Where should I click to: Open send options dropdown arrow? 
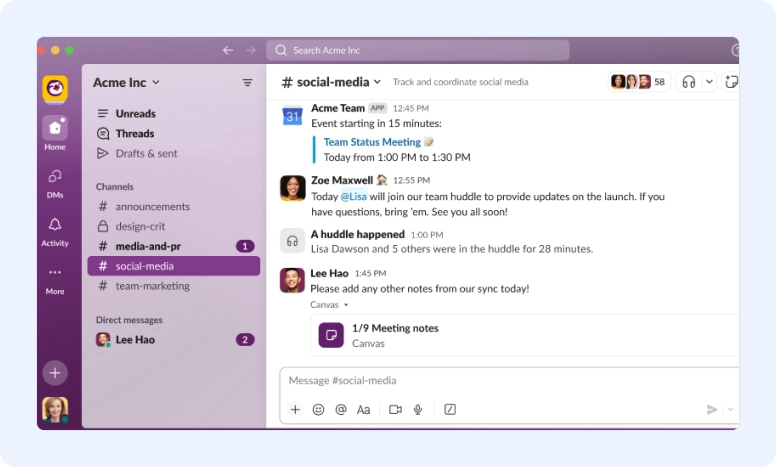730,409
